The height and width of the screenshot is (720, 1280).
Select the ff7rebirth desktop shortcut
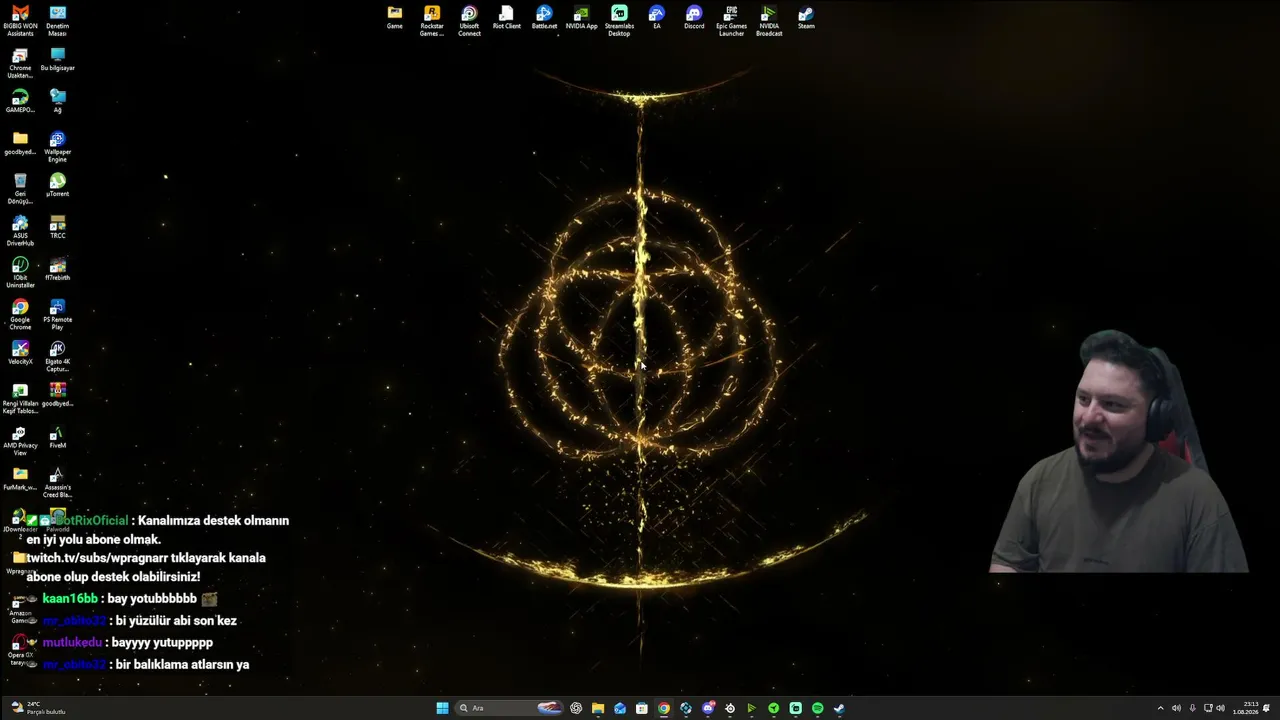point(58,269)
